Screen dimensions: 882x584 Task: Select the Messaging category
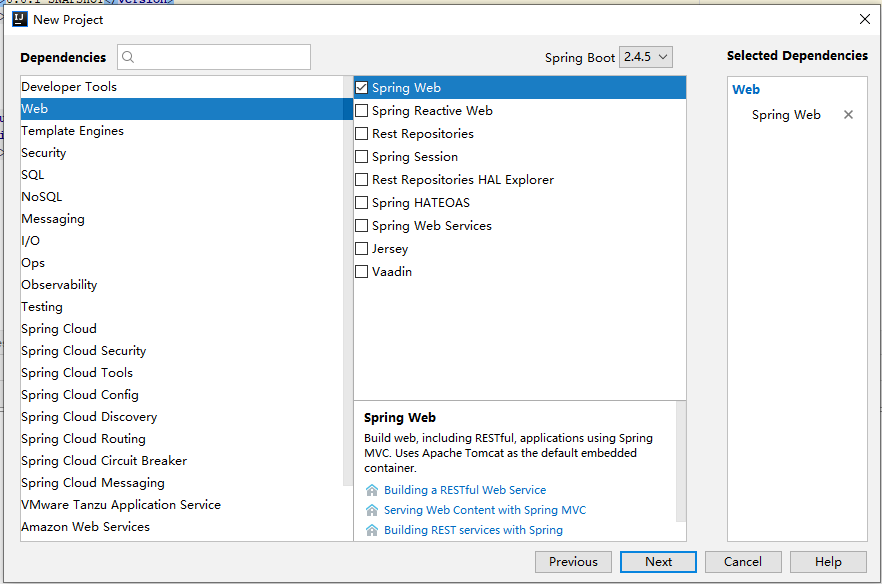(182, 218)
